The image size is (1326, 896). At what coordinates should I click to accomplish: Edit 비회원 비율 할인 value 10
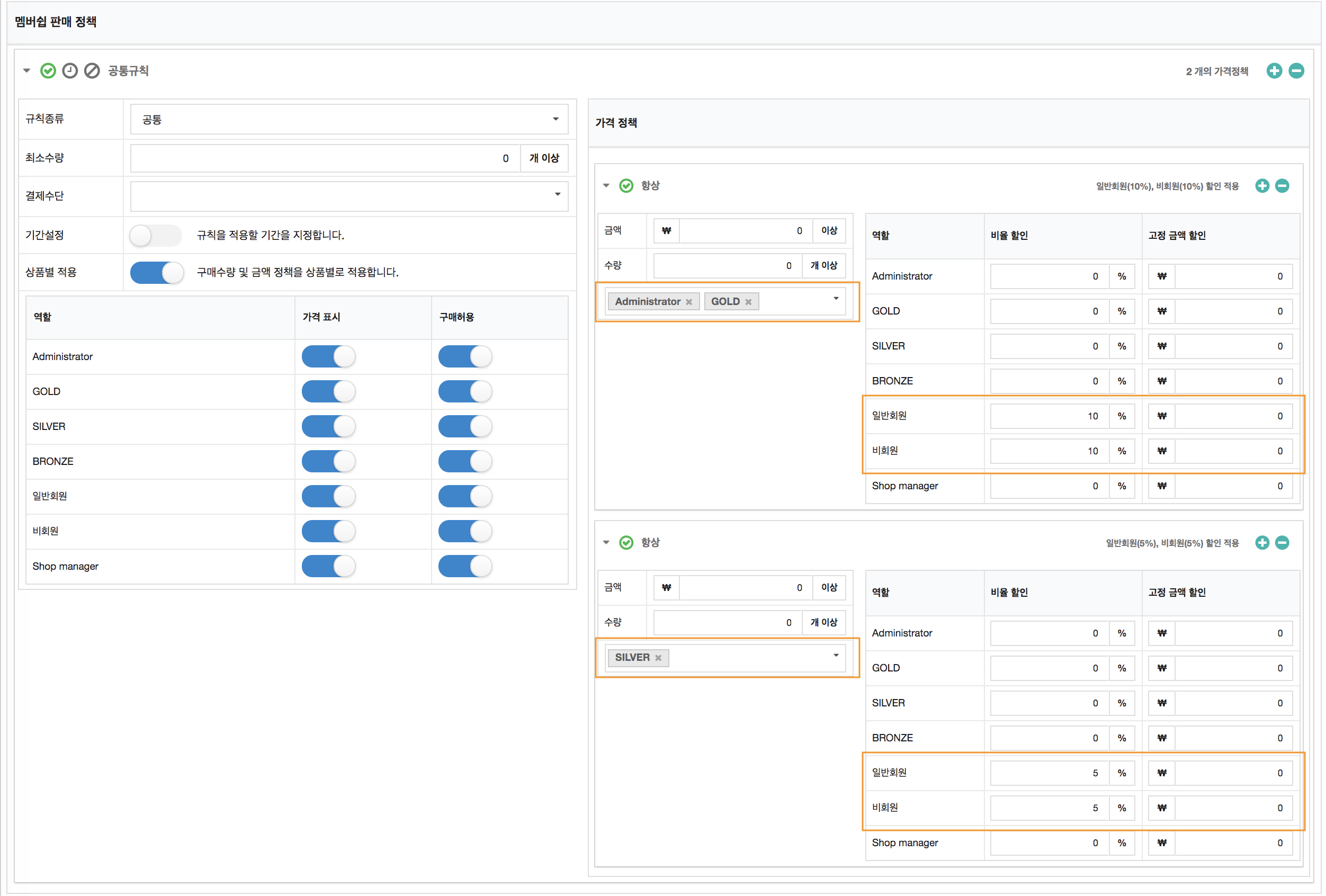click(x=1050, y=451)
